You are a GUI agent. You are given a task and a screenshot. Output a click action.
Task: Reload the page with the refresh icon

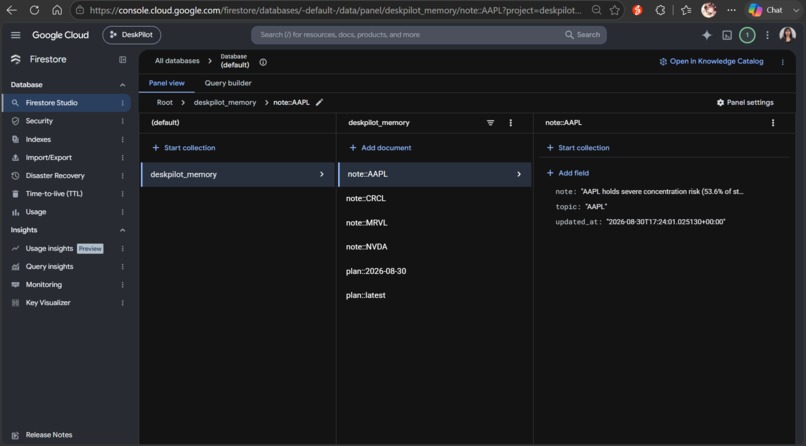pos(34,10)
